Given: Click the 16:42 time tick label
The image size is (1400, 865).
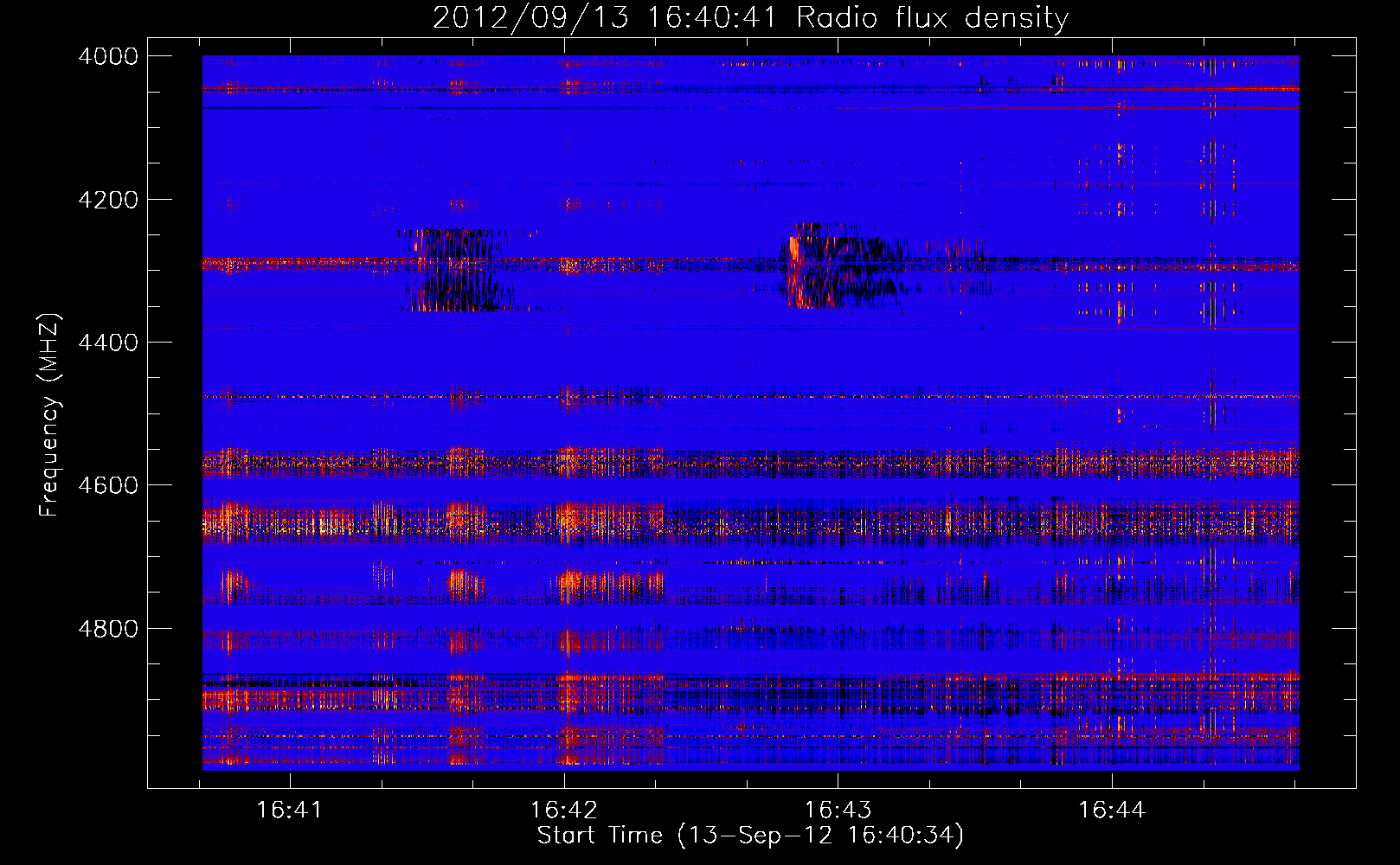Looking at the screenshot, I should [x=564, y=810].
